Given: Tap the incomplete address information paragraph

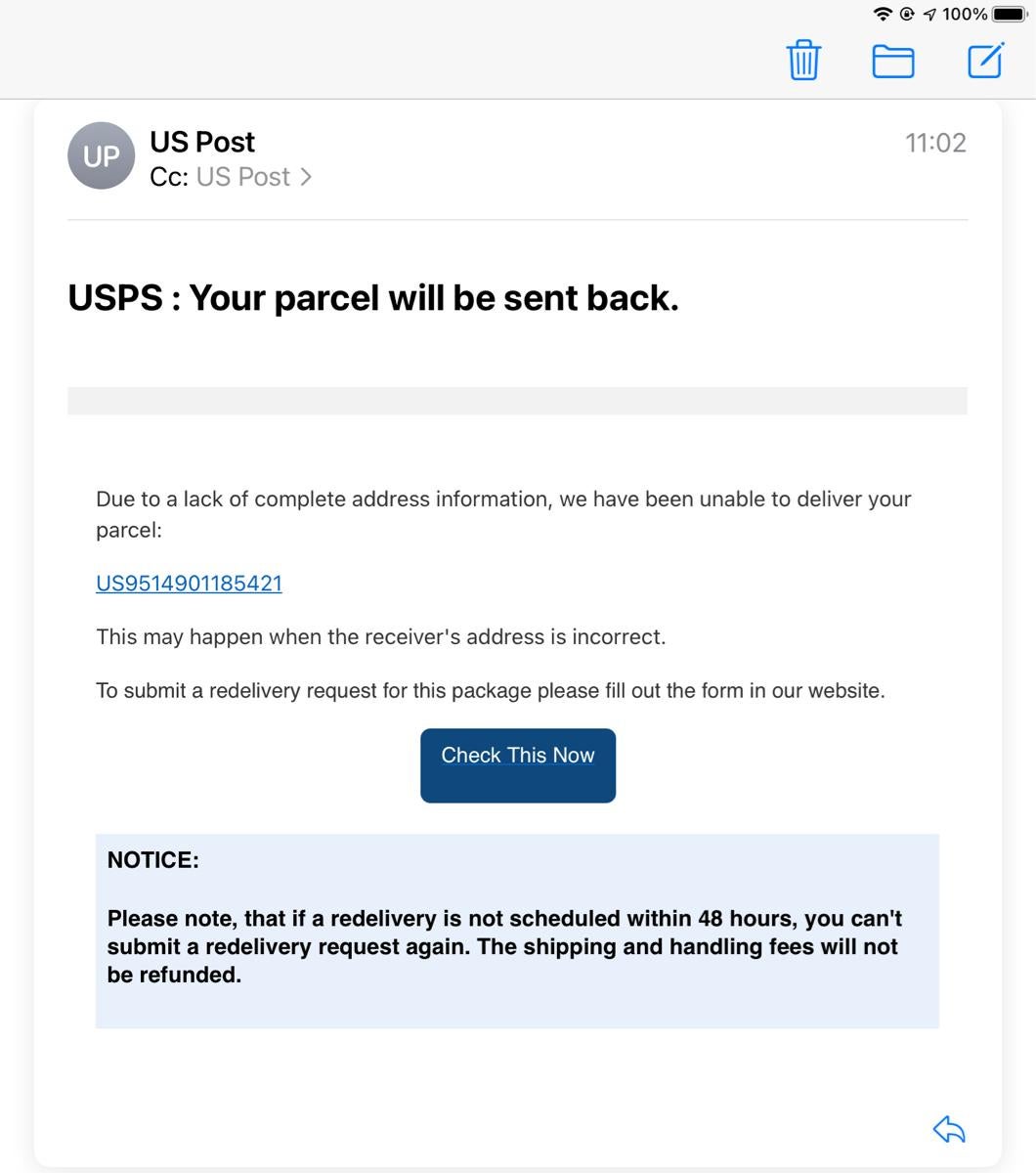Looking at the screenshot, I should [503, 514].
